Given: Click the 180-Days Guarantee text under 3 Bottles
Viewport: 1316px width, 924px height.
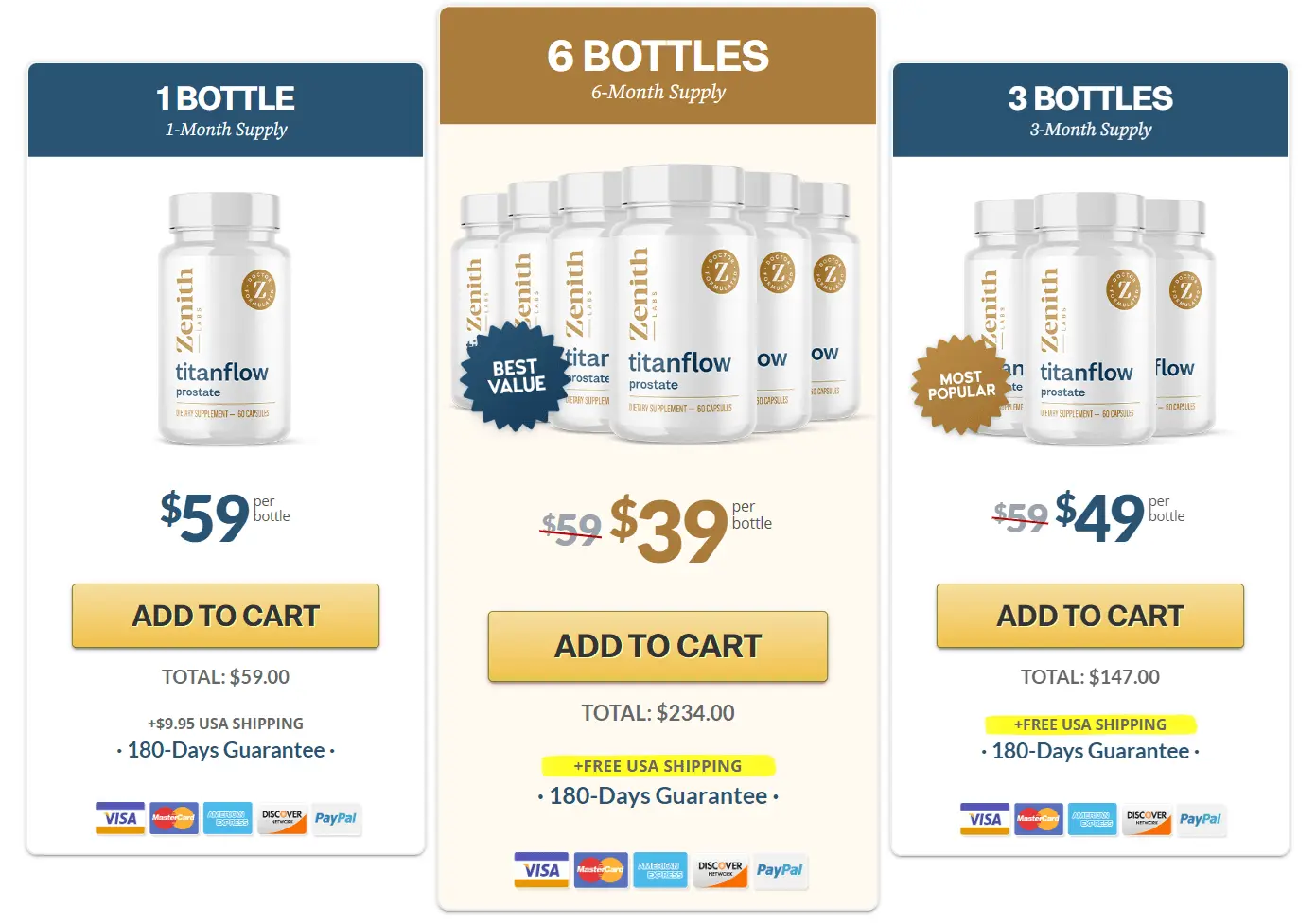Looking at the screenshot, I should coord(1089,751).
